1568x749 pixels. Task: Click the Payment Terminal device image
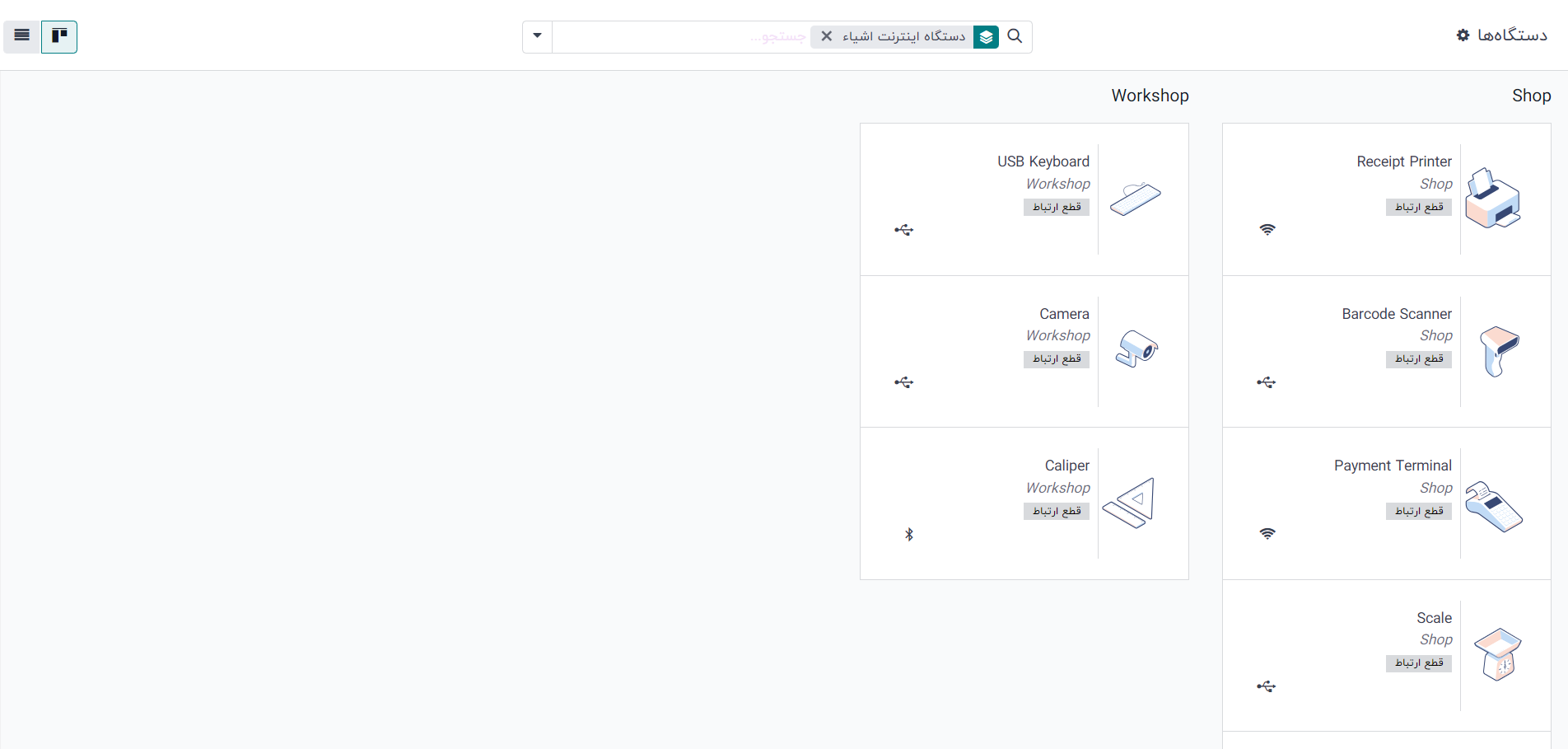(1493, 506)
